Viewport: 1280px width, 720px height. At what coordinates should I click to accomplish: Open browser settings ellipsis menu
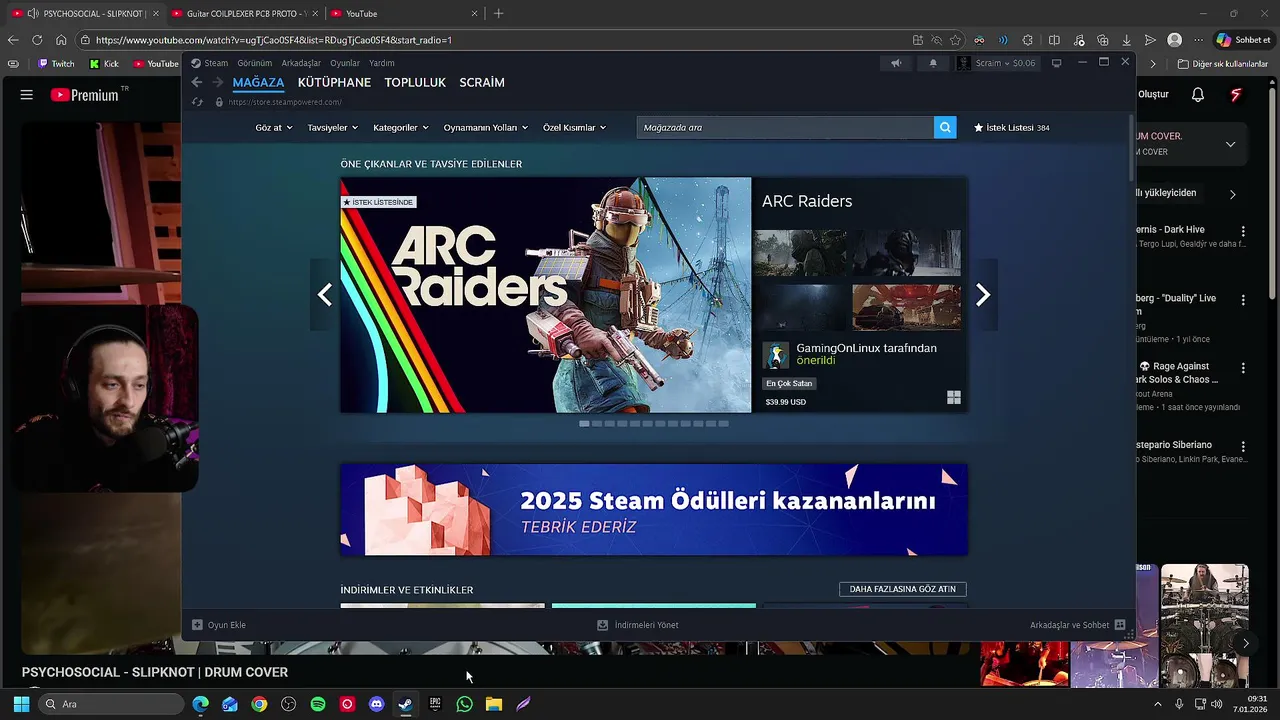[x=1199, y=40]
